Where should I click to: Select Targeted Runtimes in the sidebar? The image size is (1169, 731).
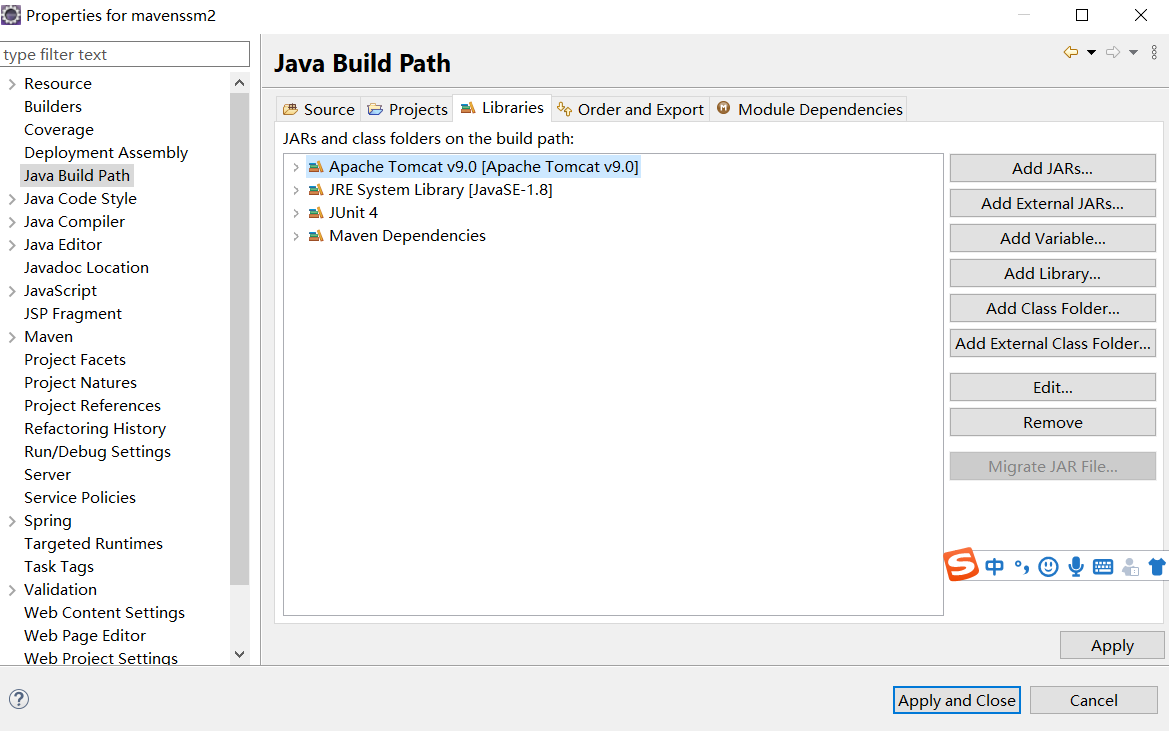pos(93,544)
